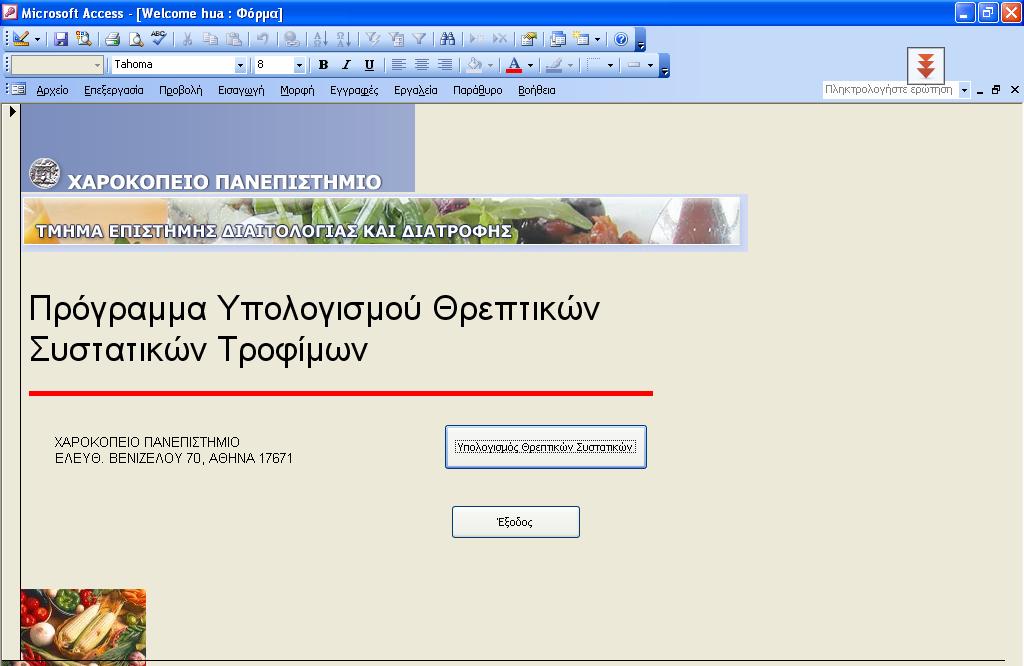The width and height of the screenshot is (1024, 666).
Task: Toggle Underline formatting
Action: tap(369, 65)
